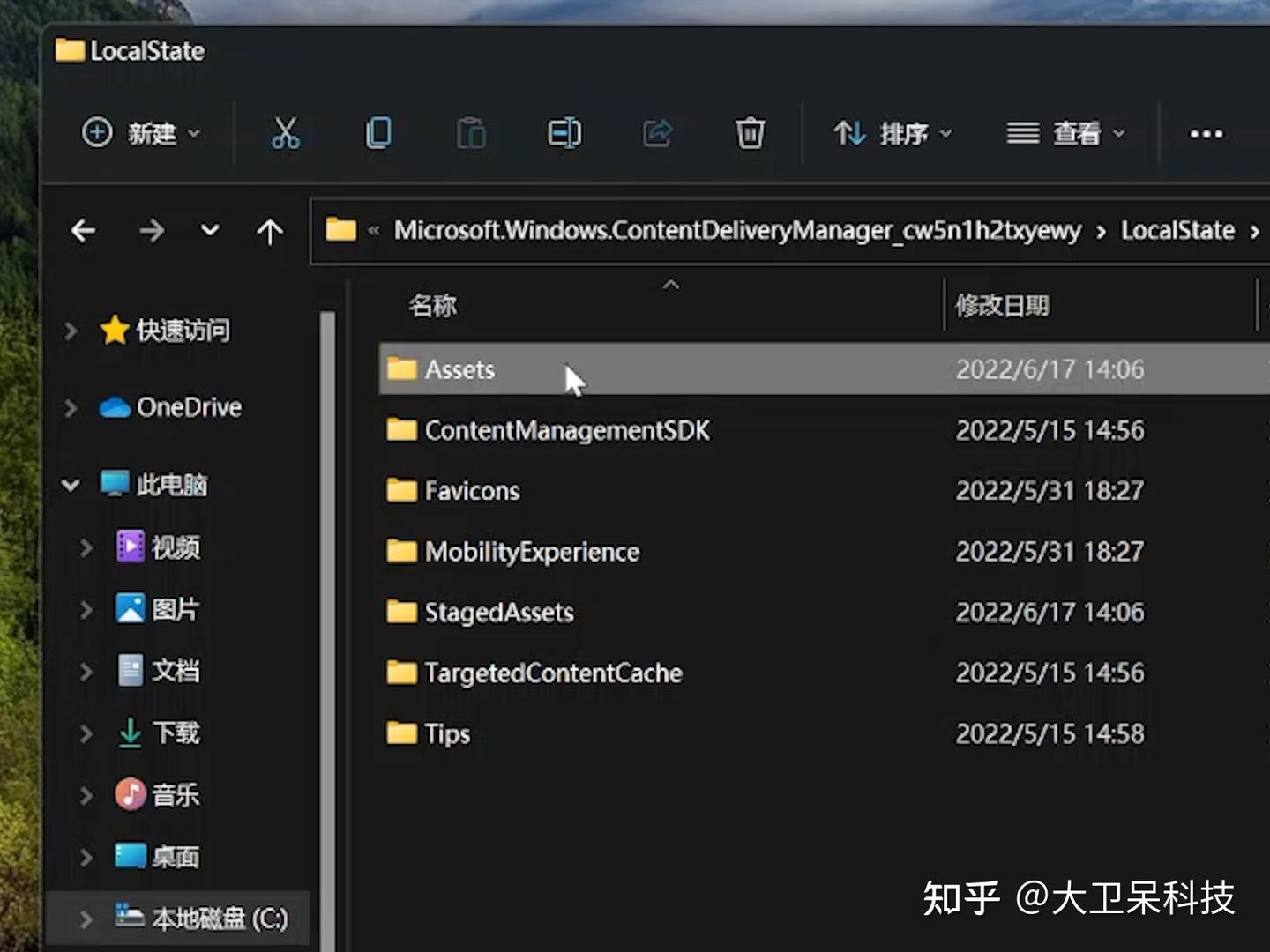Go forward with the right arrow

[152, 231]
